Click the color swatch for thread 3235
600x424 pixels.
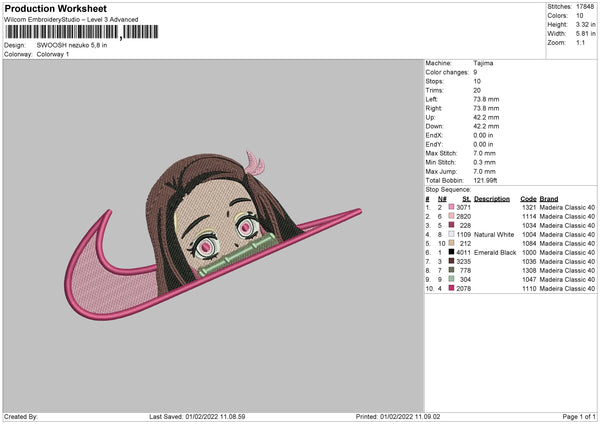click(451, 261)
